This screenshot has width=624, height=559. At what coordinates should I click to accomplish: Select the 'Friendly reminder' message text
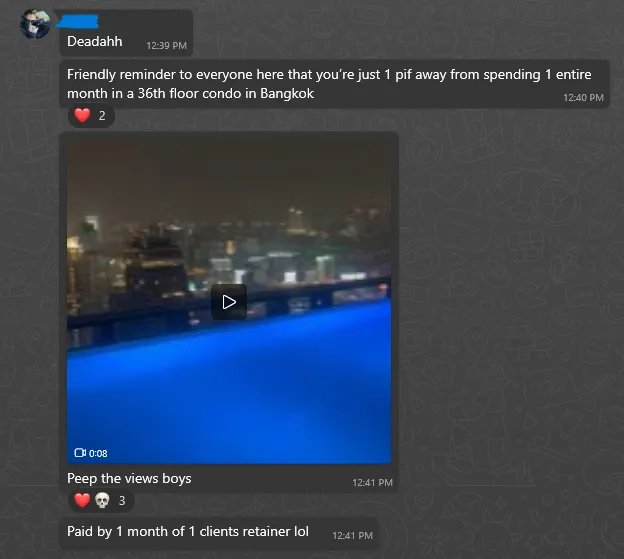[329, 84]
